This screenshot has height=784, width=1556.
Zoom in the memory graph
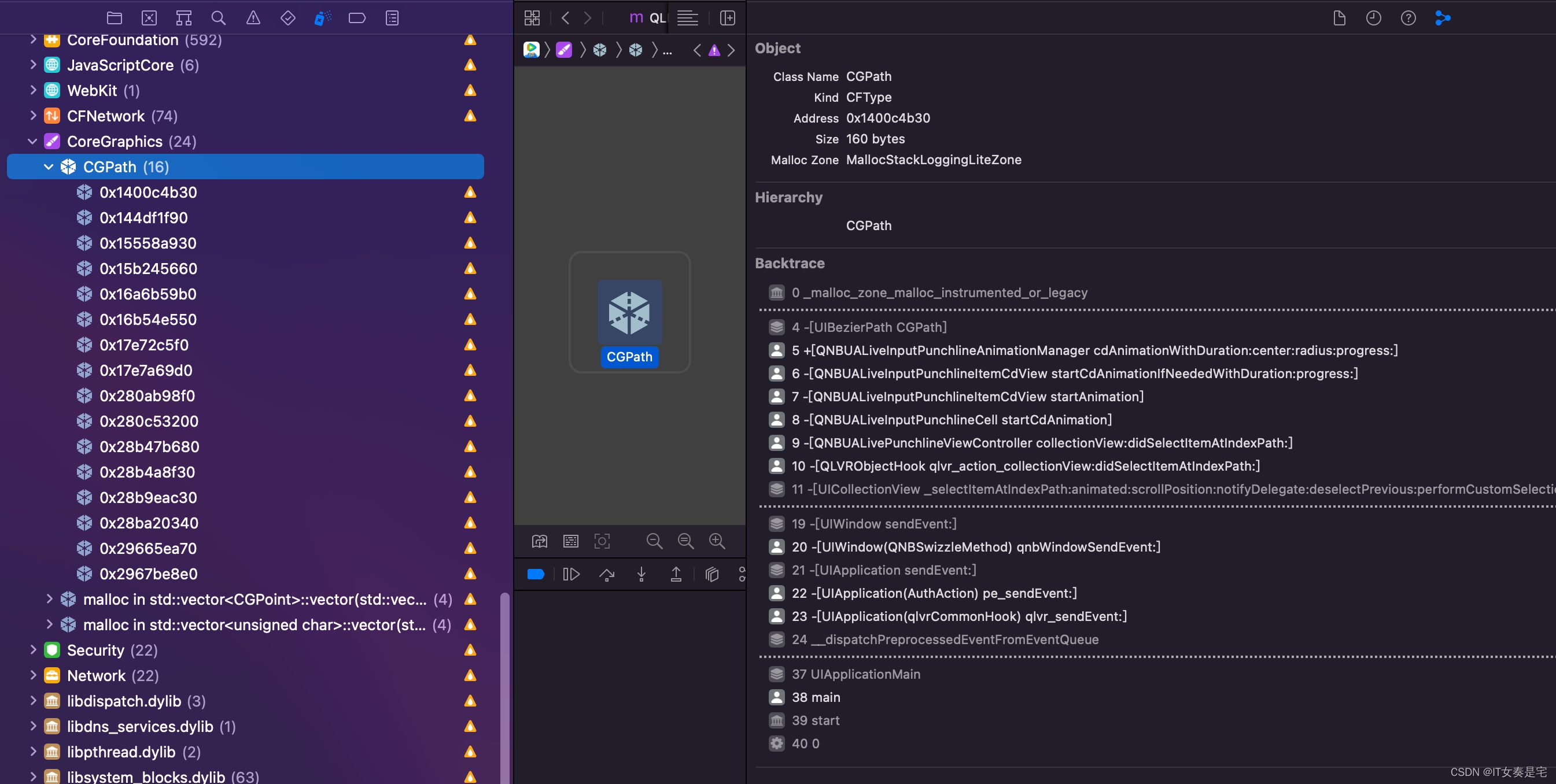click(717, 541)
